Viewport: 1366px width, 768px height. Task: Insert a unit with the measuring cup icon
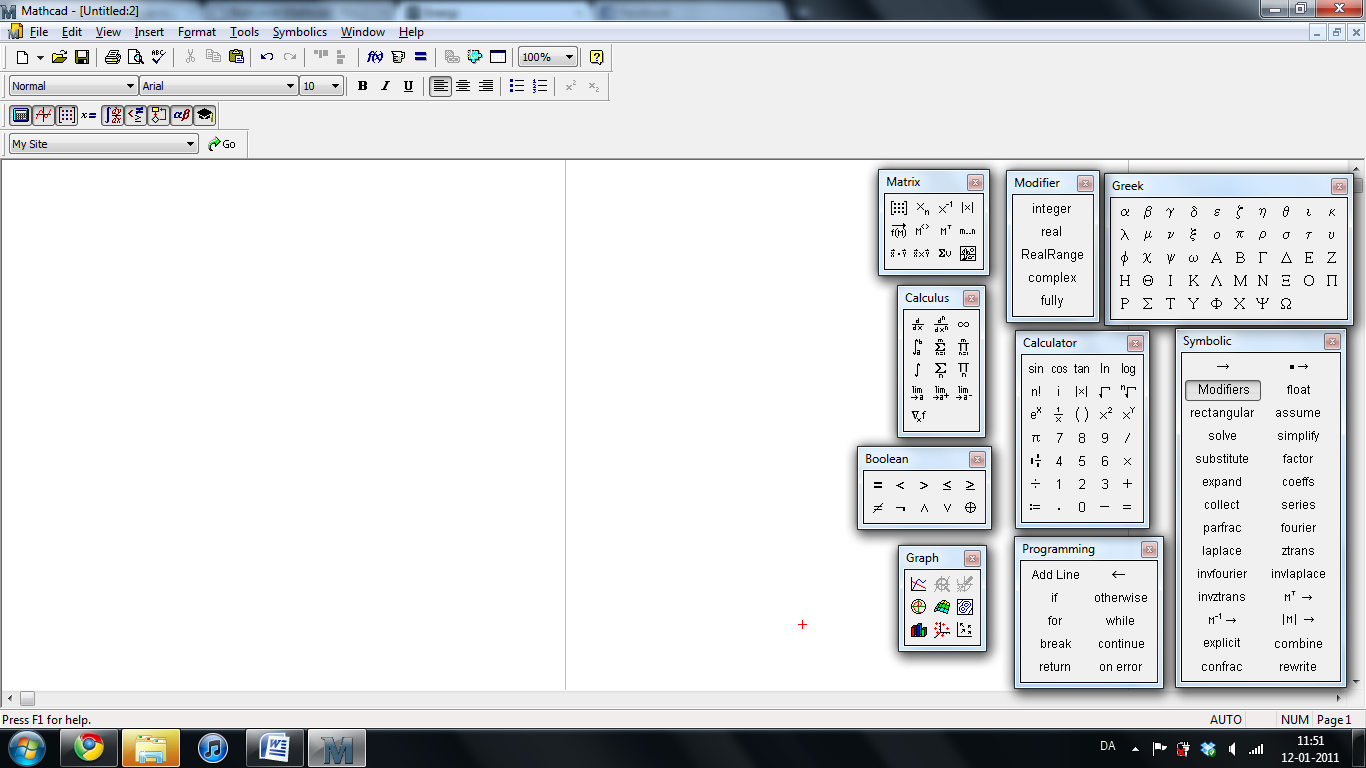398,57
